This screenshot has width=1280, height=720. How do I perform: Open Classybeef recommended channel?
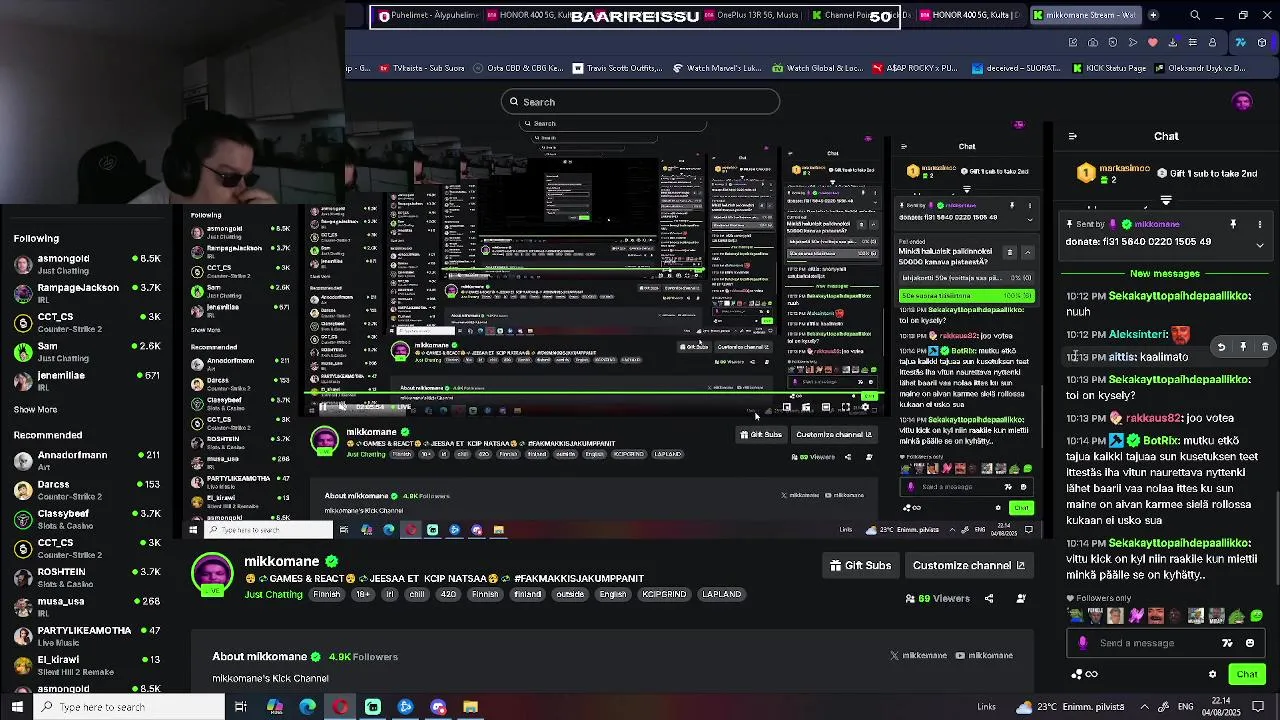click(86, 519)
